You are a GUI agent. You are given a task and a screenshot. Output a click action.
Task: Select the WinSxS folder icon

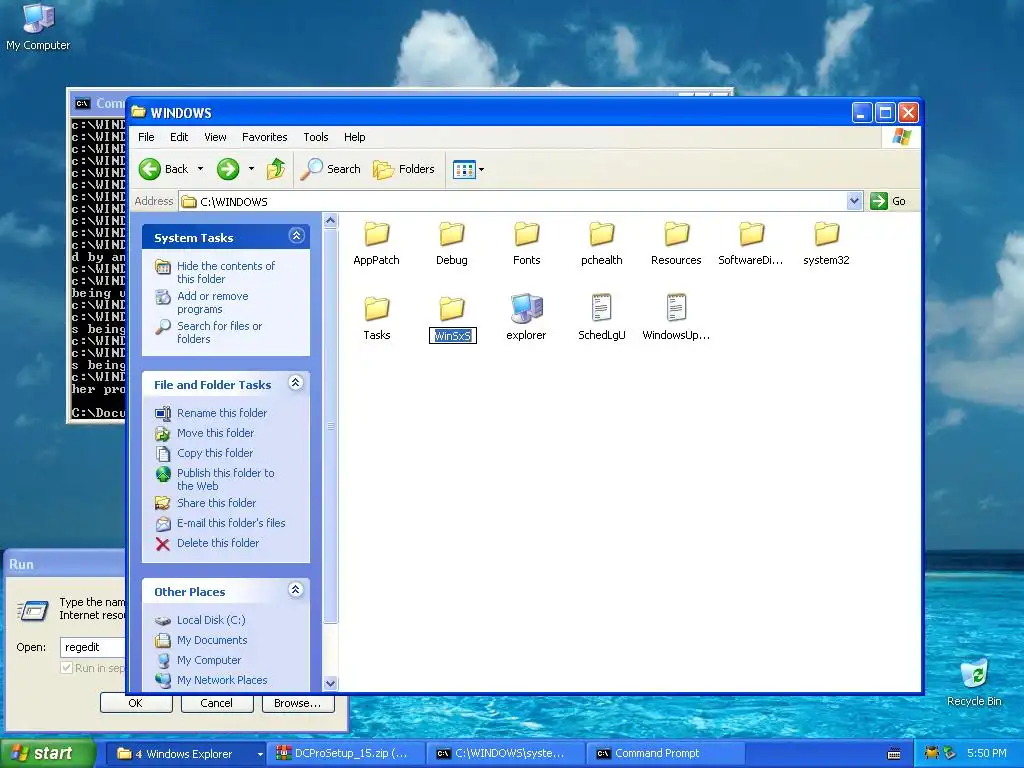tap(451, 308)
